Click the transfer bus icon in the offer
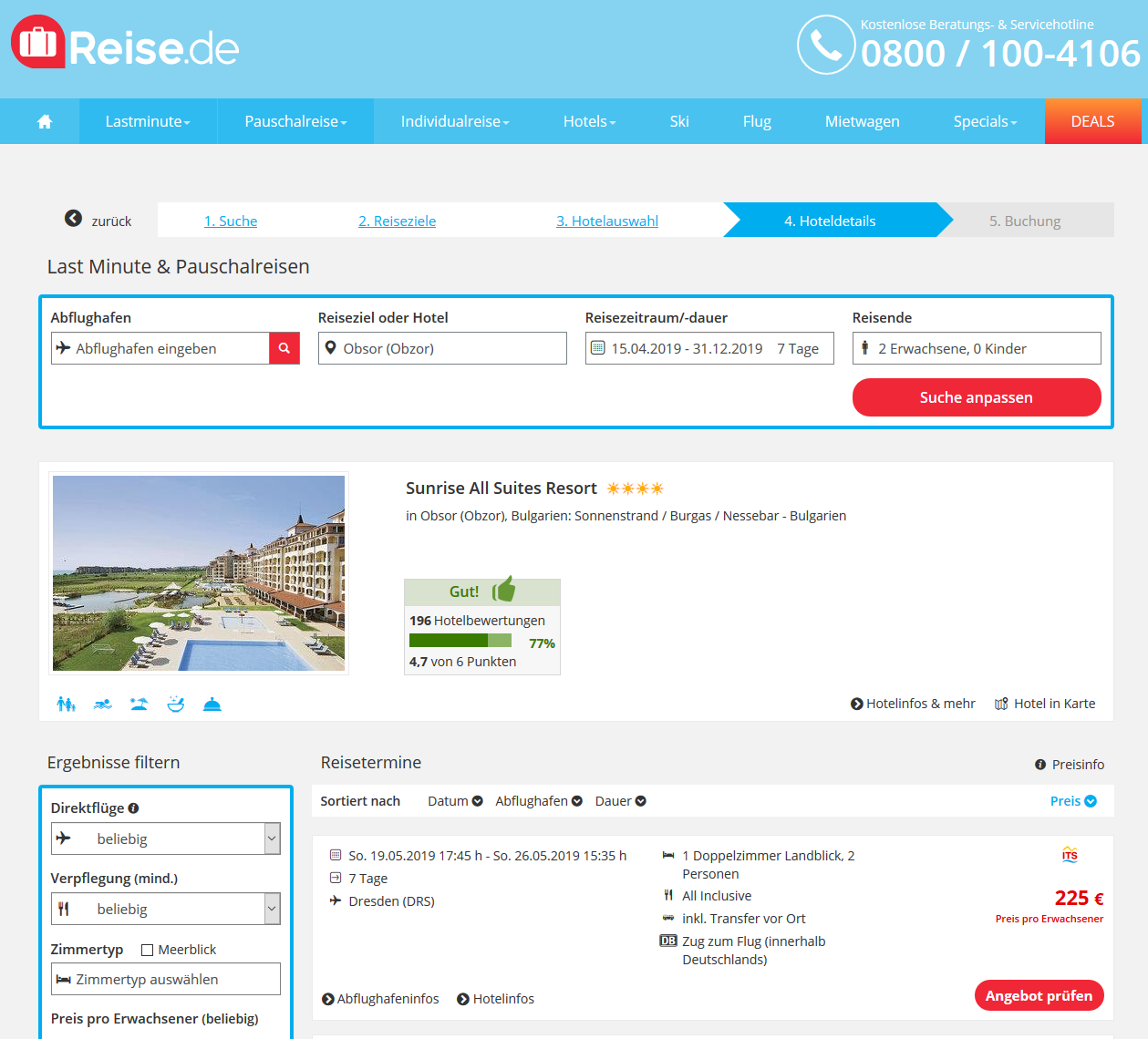This screenshot has height=1039, width=1148. [x=668, y=918]
